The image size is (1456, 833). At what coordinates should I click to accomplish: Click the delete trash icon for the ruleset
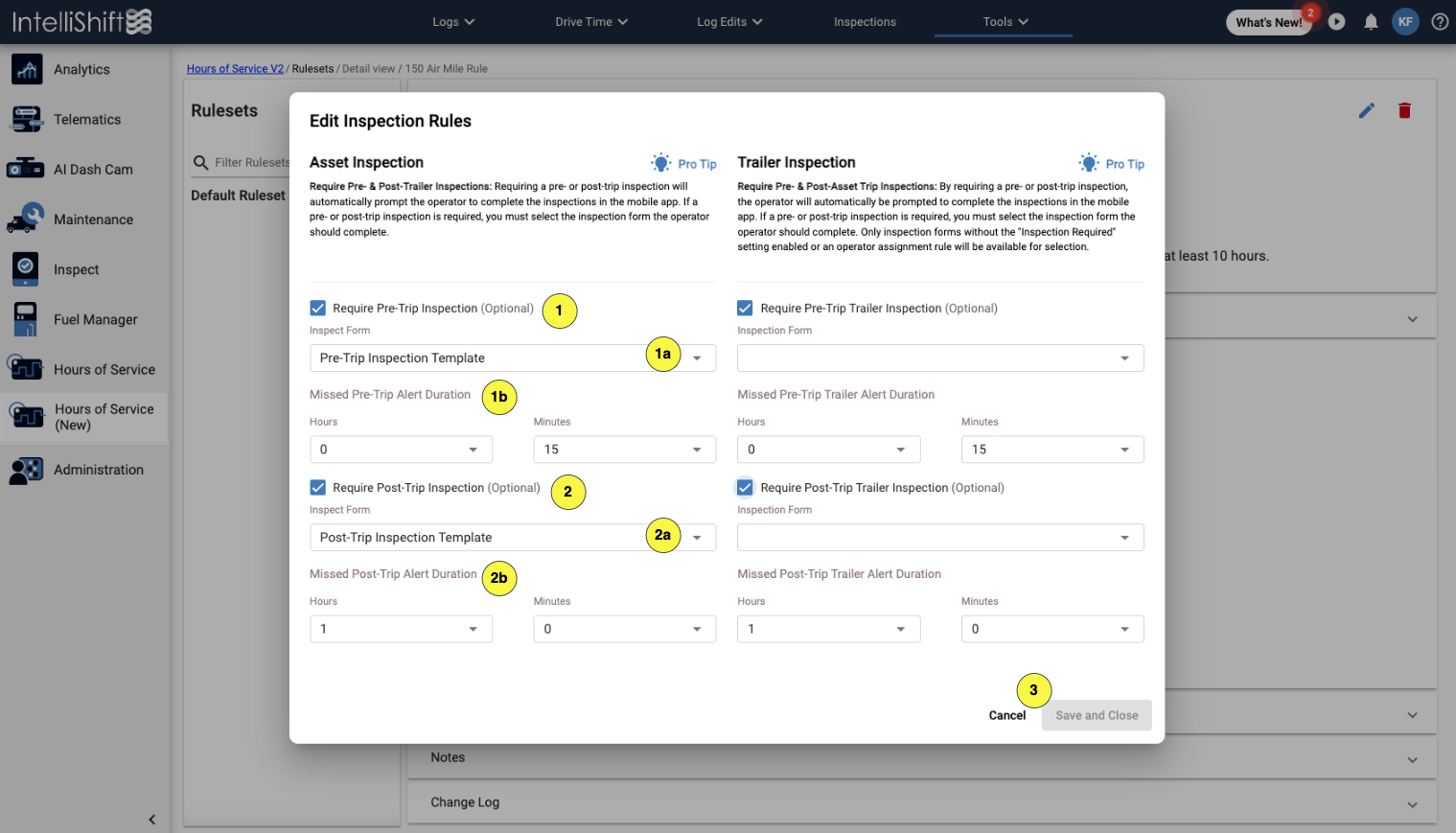point(1404,110)
